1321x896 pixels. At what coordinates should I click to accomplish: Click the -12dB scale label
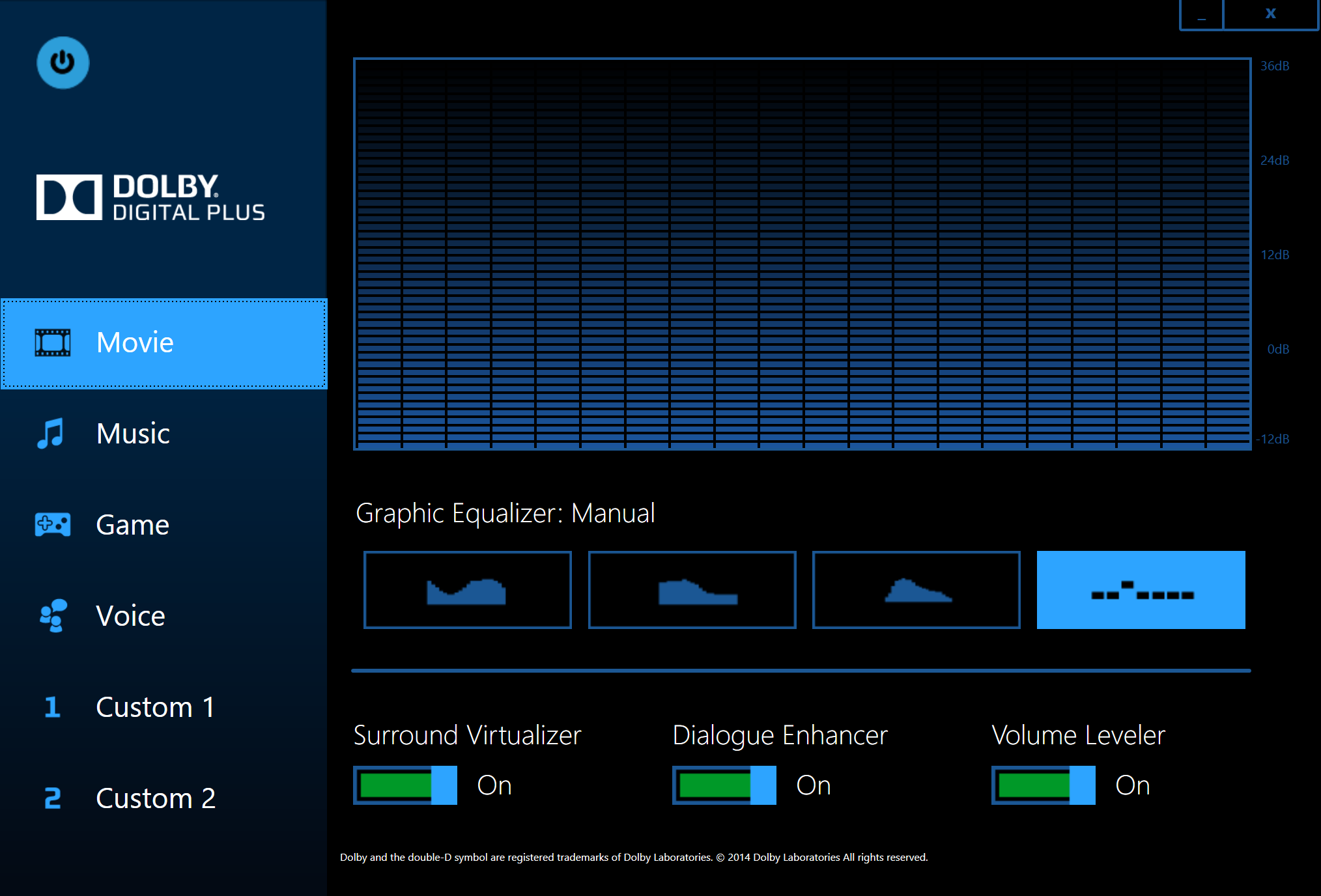(x=1273, y=439)
